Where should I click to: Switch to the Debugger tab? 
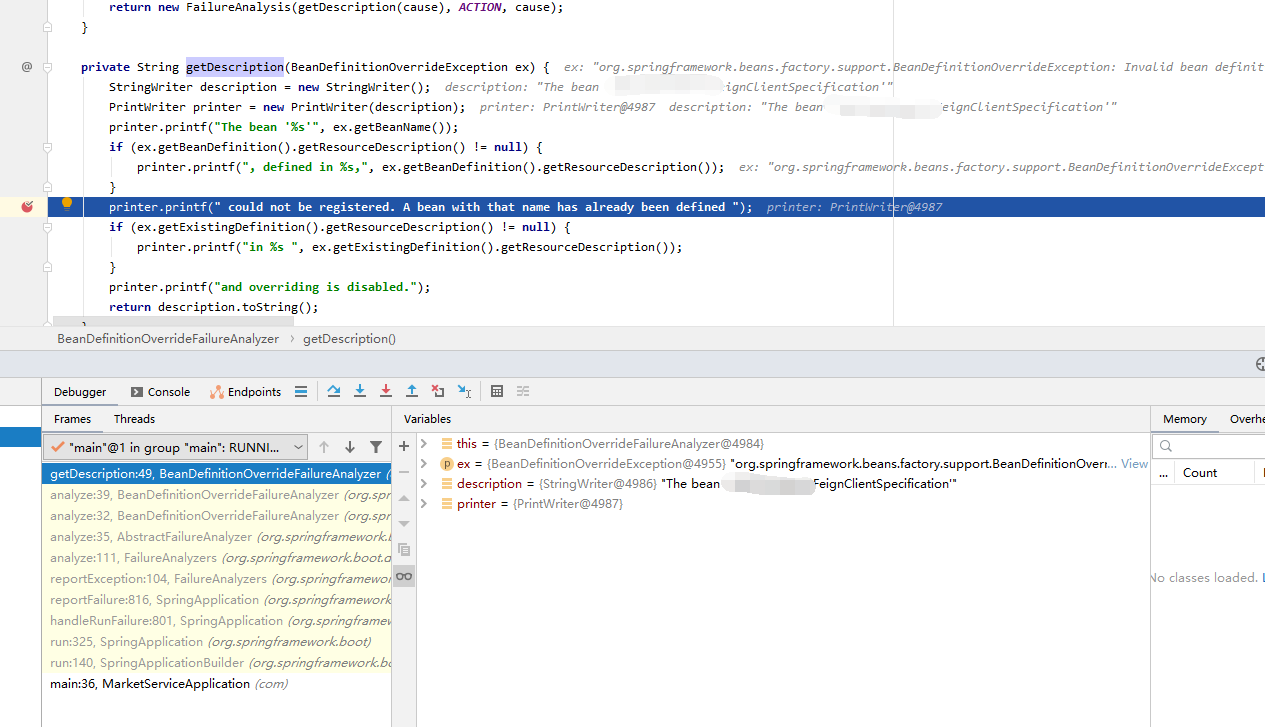point(80,392)
